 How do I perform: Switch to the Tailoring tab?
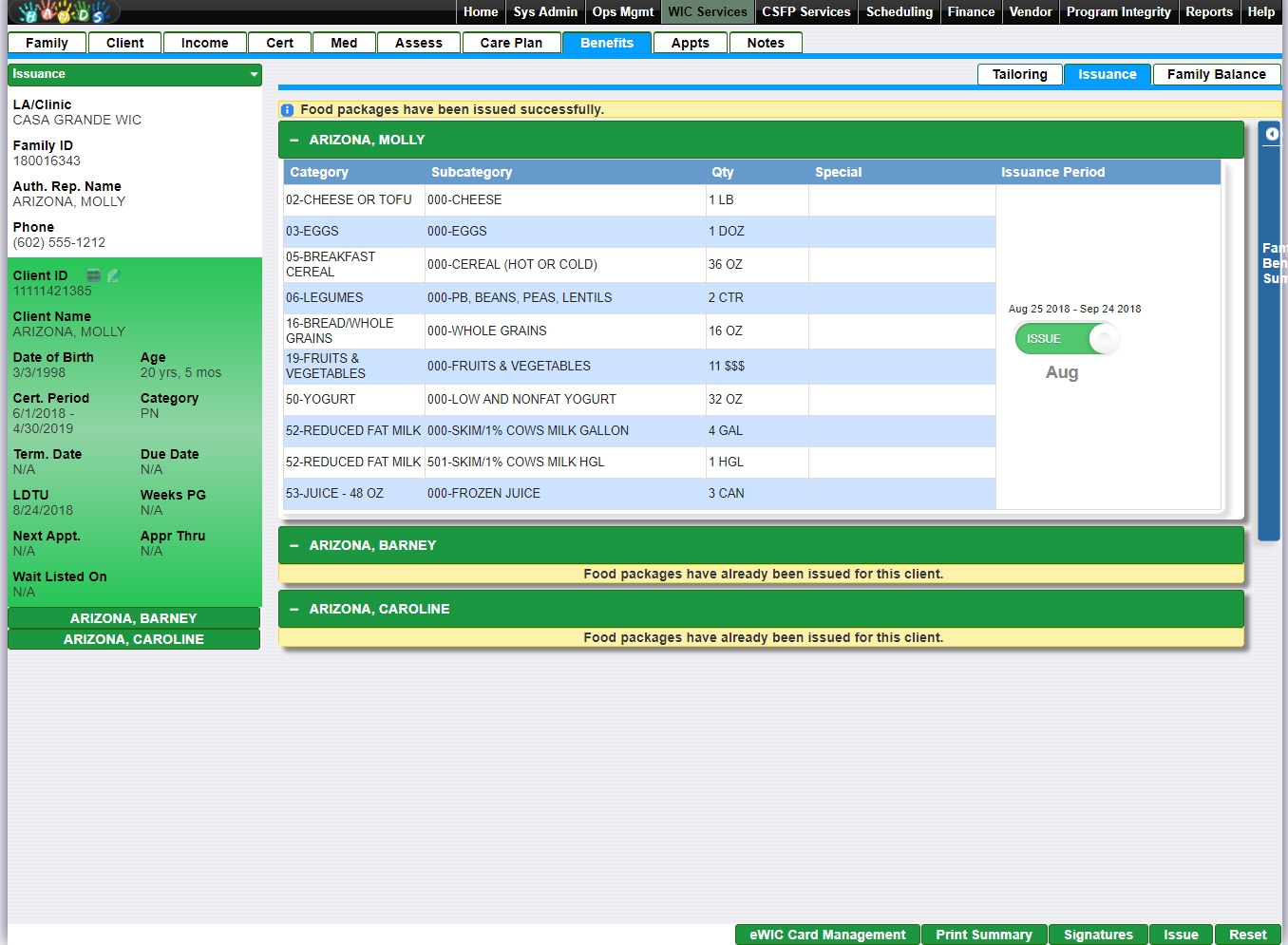coord(1019,74)
